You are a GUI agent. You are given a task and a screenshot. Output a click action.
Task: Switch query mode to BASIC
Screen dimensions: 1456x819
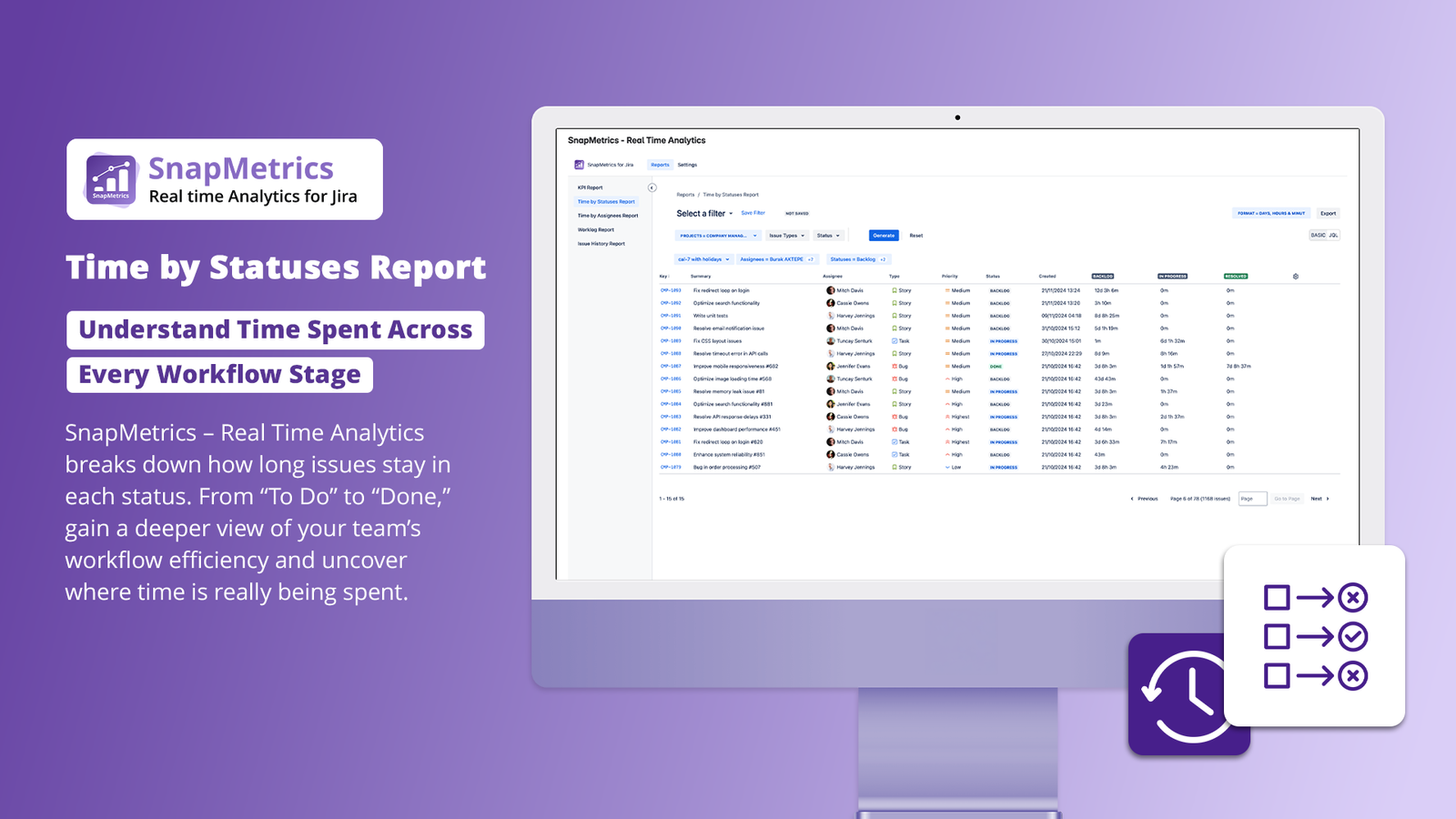tap(1318, 235)
